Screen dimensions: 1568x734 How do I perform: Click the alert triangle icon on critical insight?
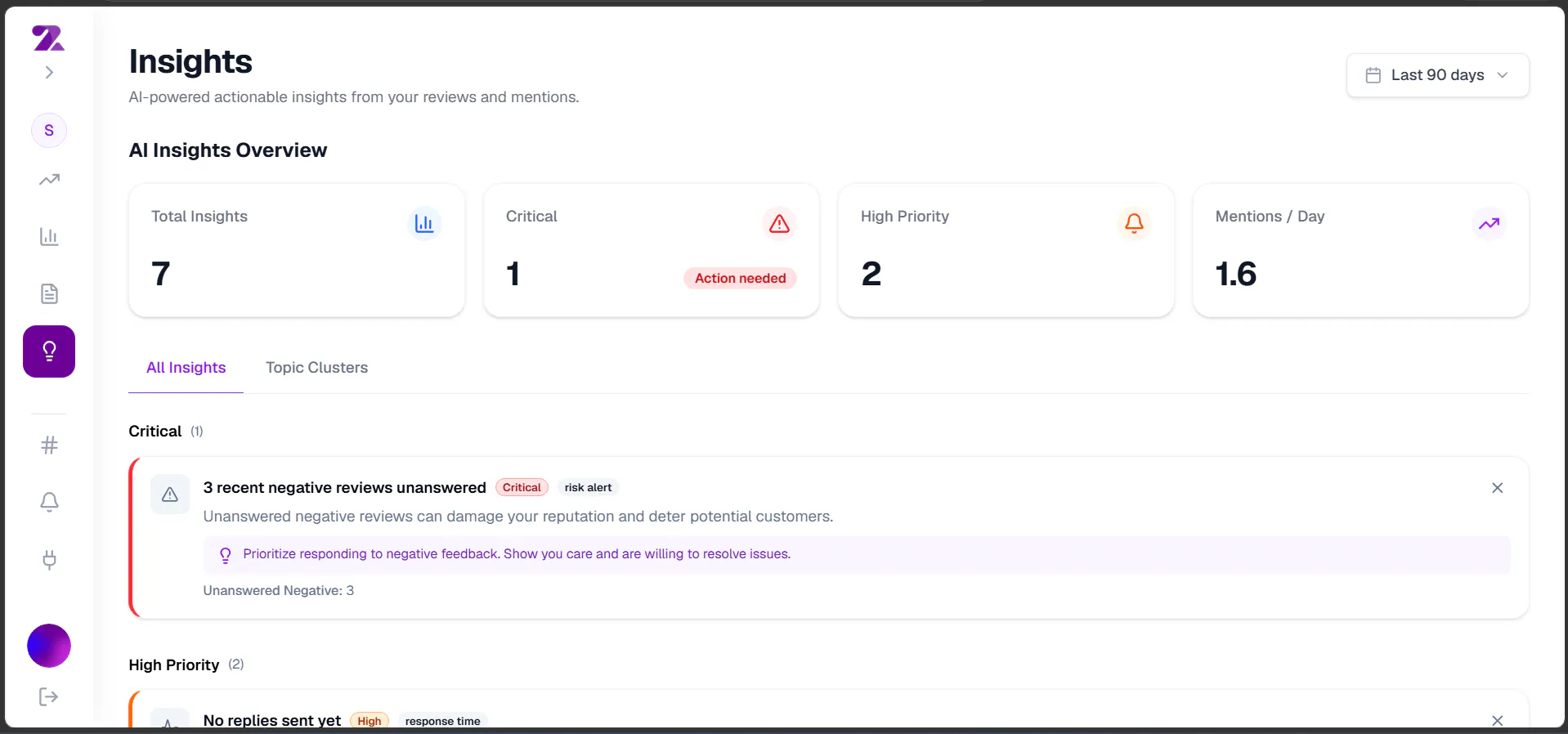click(x=170, y=495)
